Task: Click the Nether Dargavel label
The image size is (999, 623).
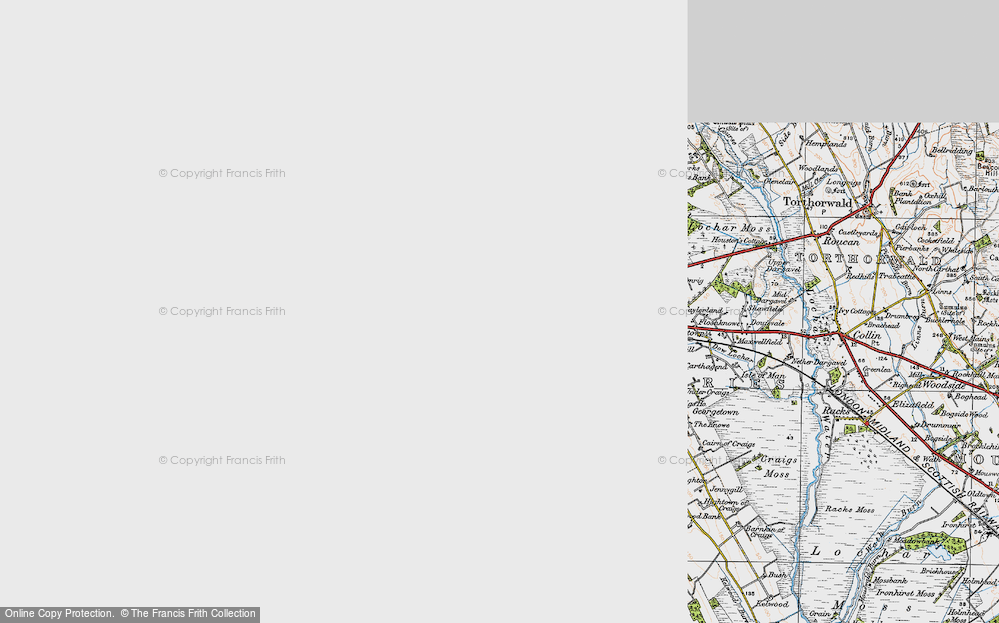Action: [x=818, y=362]
